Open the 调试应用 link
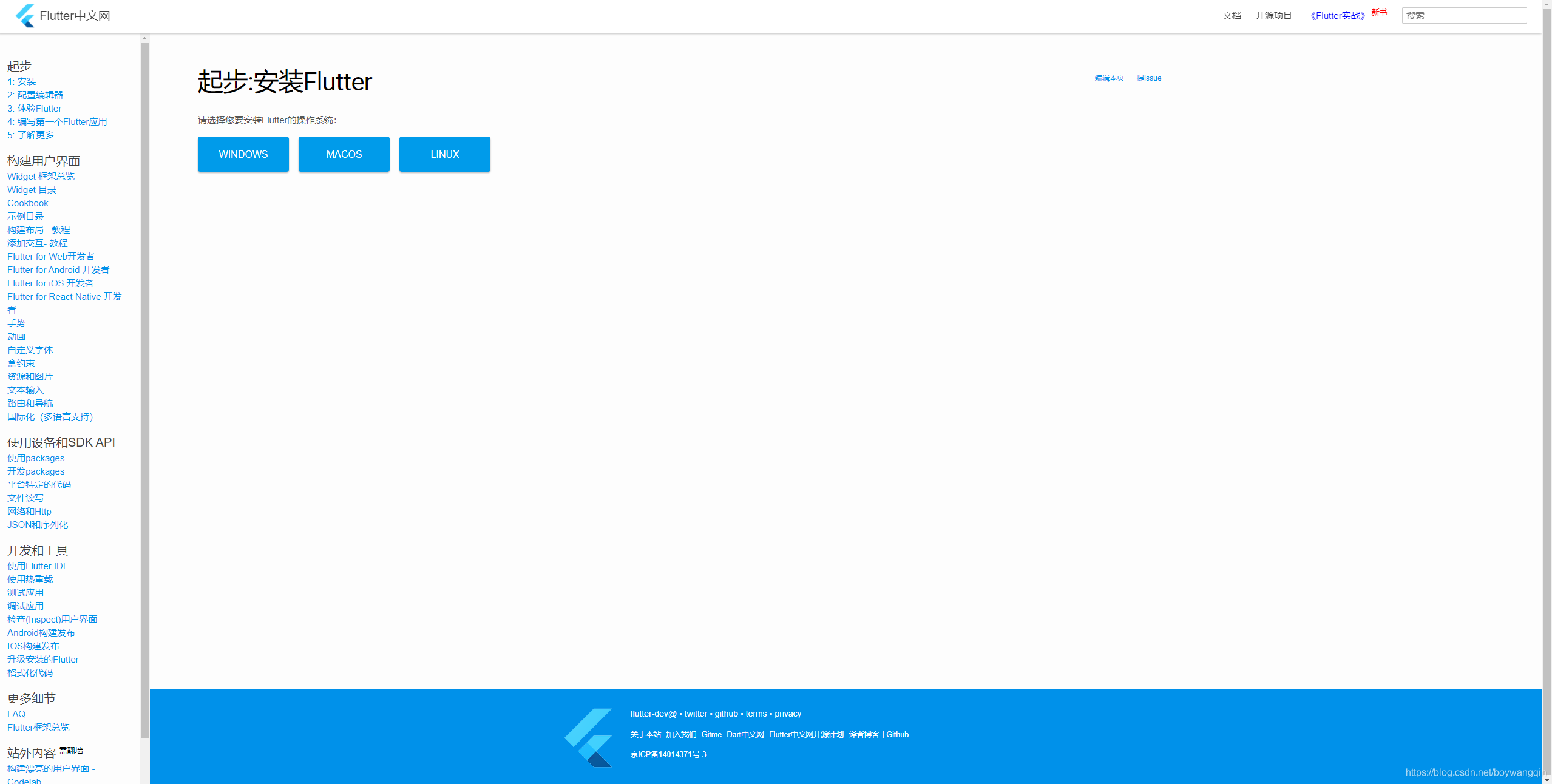This screenshot has height=784, width=1552. [x=25, y=606]
